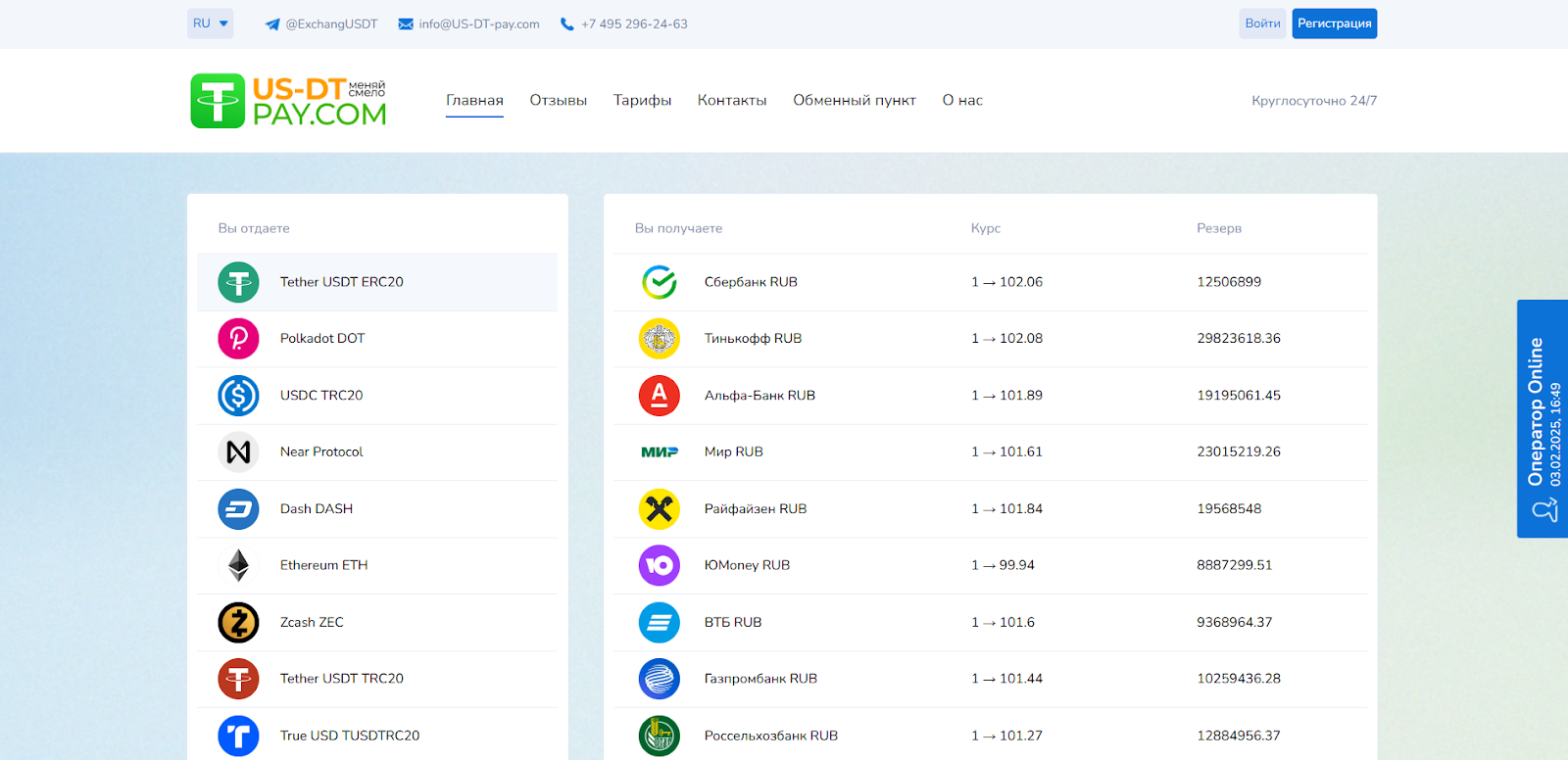Click the Tether USDT ERC20 coin icon

[238, 282]
